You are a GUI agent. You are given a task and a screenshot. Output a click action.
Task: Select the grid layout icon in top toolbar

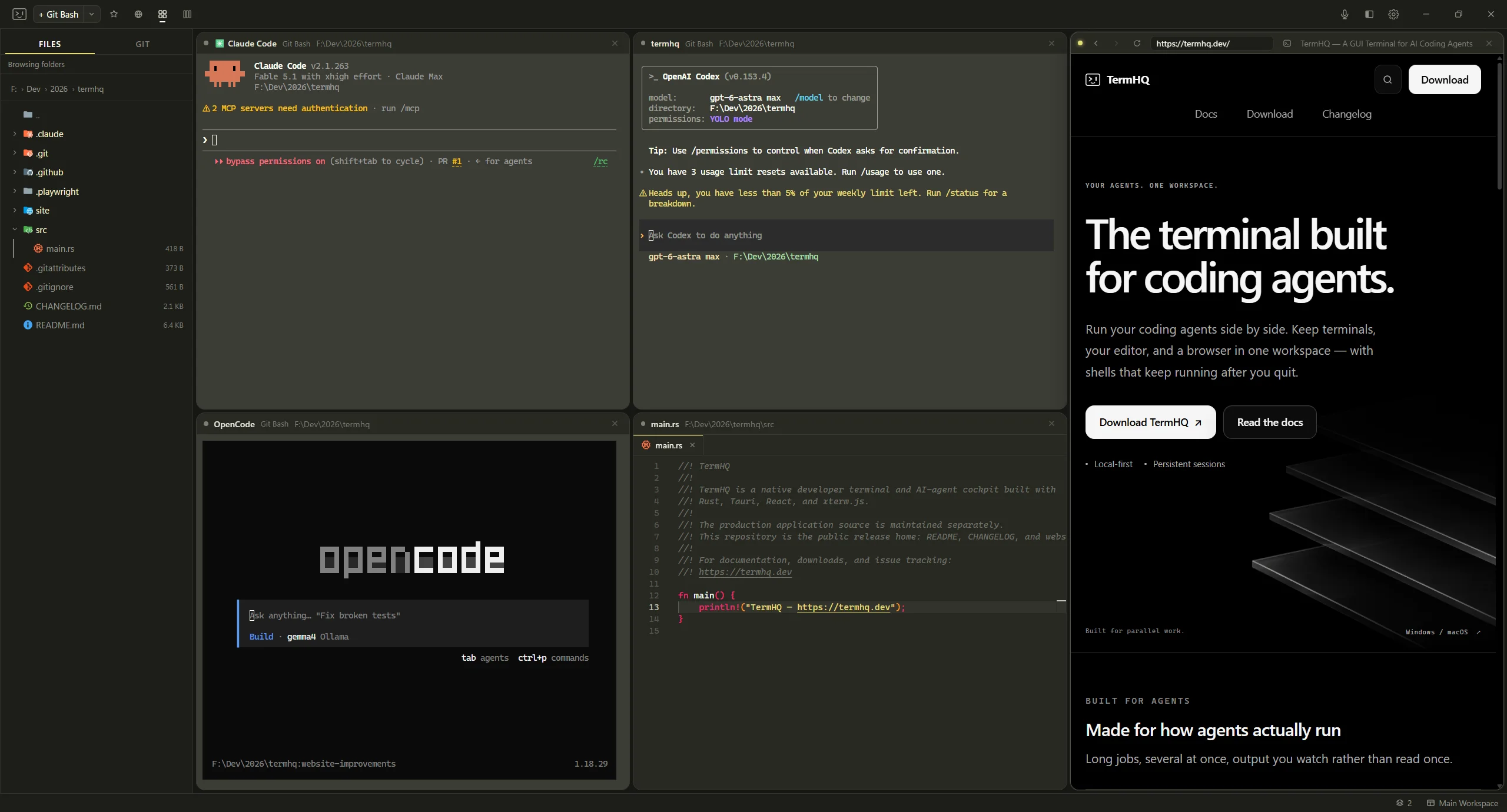(162, 14)
